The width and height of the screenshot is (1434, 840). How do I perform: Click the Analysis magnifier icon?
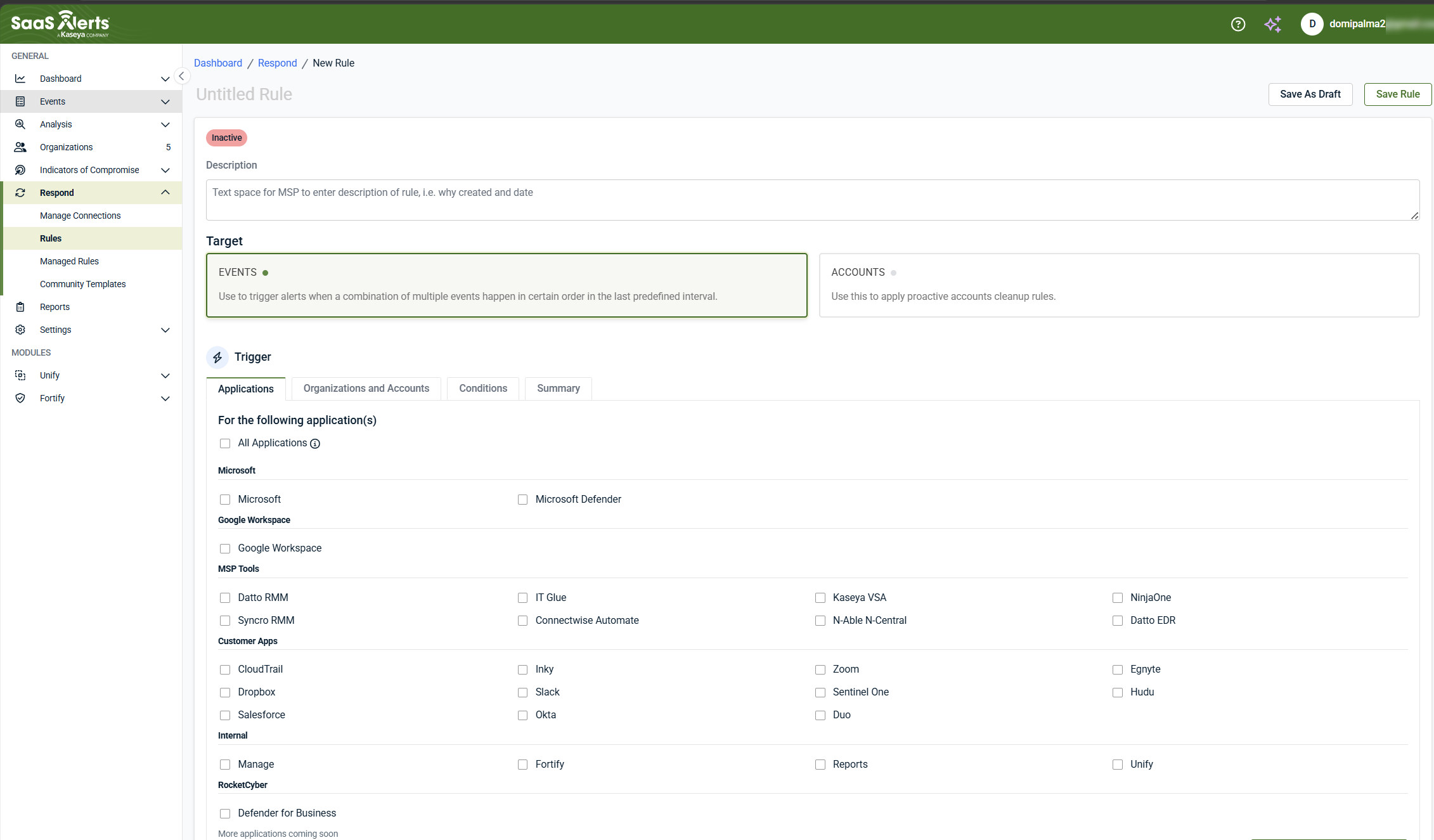pos(20,124)
